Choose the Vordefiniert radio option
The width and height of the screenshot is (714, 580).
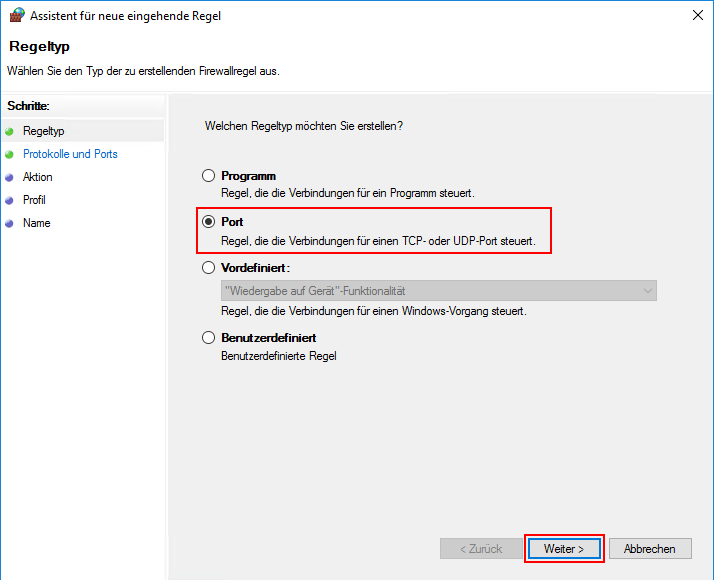click(x=209, y=268)
